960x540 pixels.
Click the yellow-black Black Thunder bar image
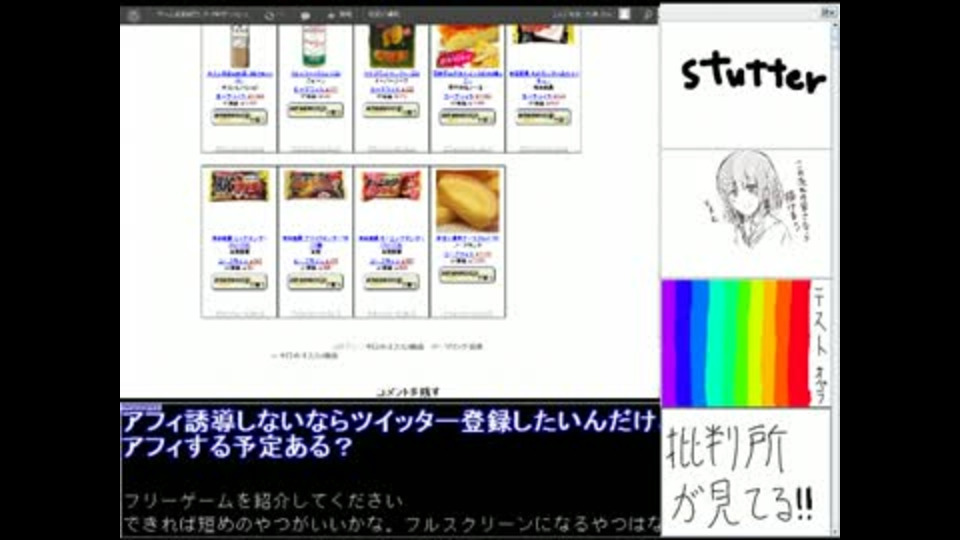tap(239, 186)
